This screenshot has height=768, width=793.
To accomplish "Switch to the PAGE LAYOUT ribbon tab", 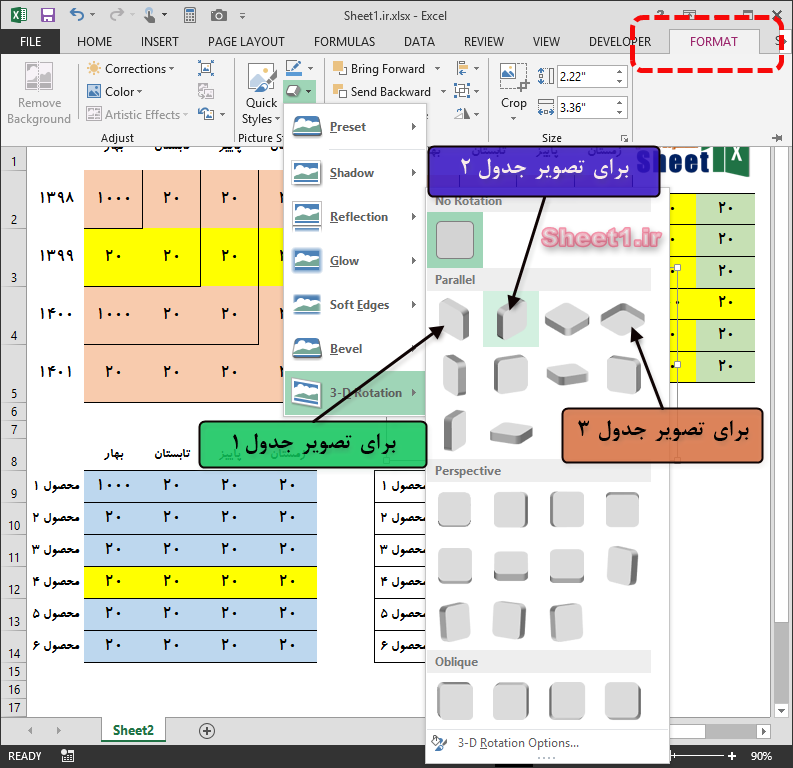I will (x=246, y=42).
